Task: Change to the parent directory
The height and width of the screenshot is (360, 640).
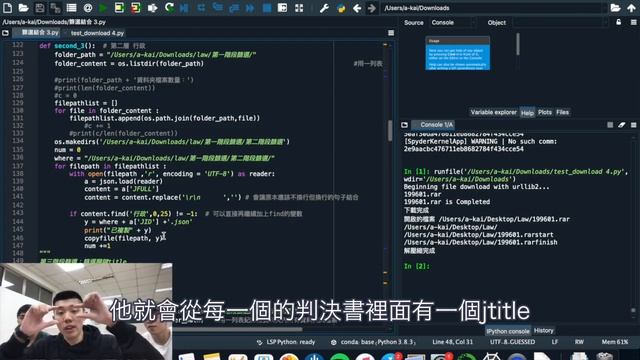Action: coord(631,8)
